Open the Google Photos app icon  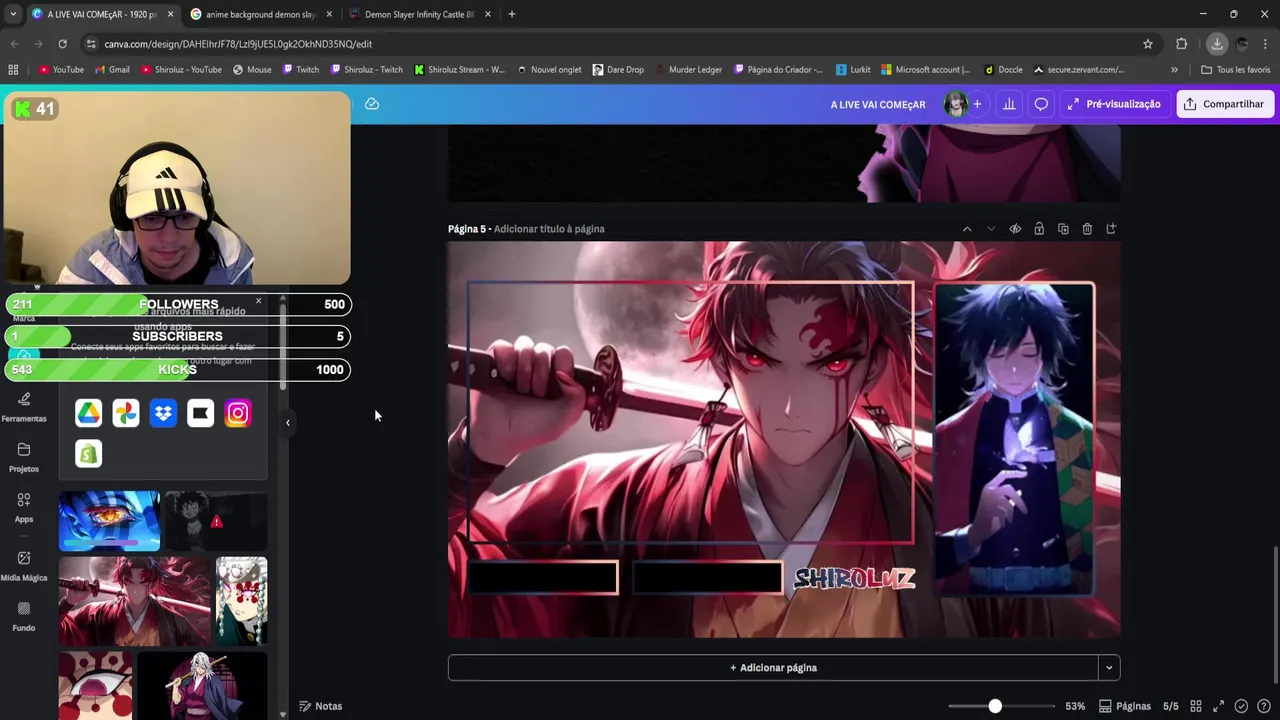pyautogui.click(x=126, y=413)
